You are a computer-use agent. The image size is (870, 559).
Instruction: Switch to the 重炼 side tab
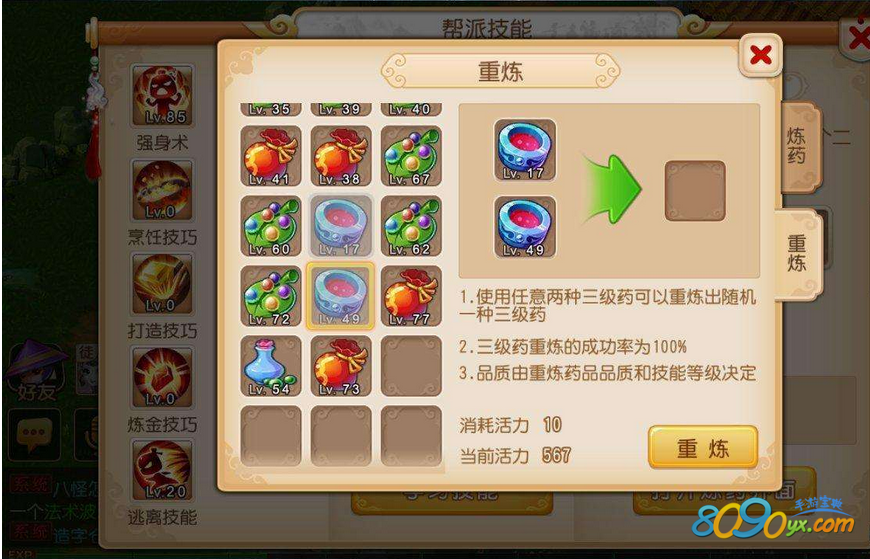(x=797, y=254)
